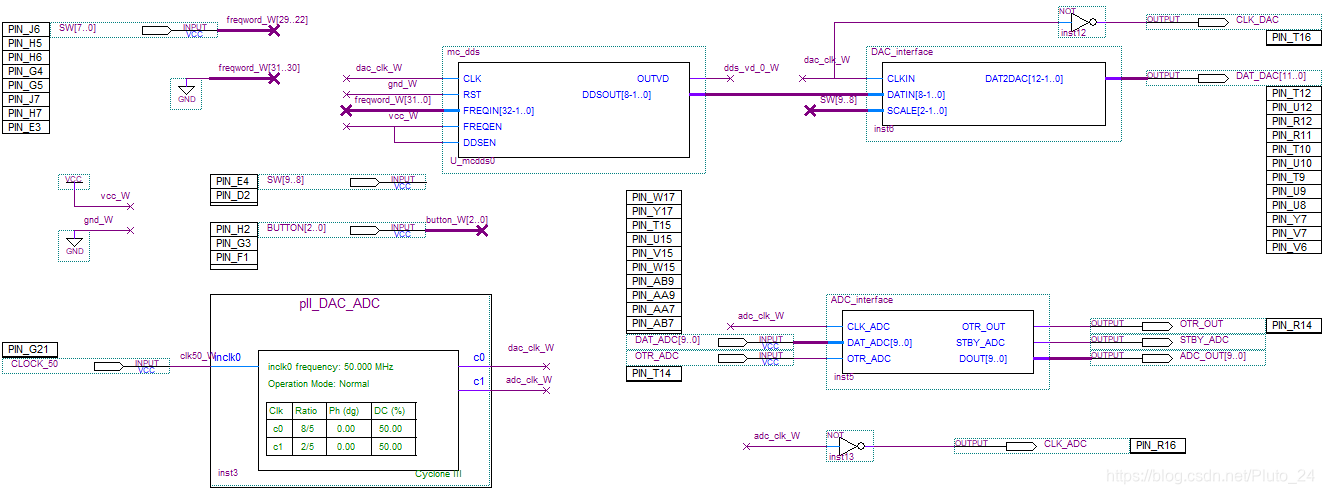Click the FREQEN port on mc_dds
The image size is (1324, 494).
pyautogui.click(x=483, y=127)
